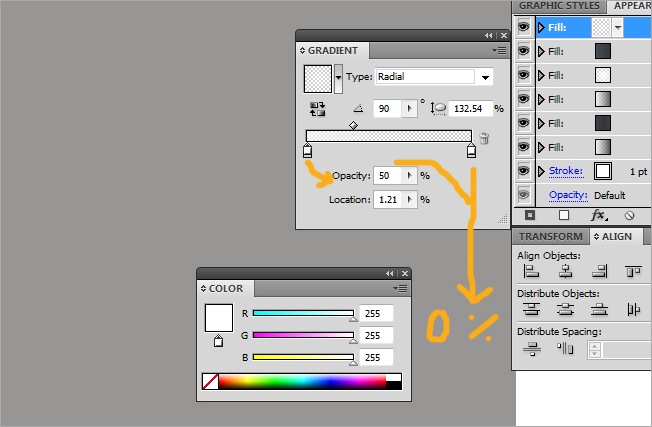Delete gradient stop with trash icon
This screenshot has height=427, width=652.
pos(484,138)
